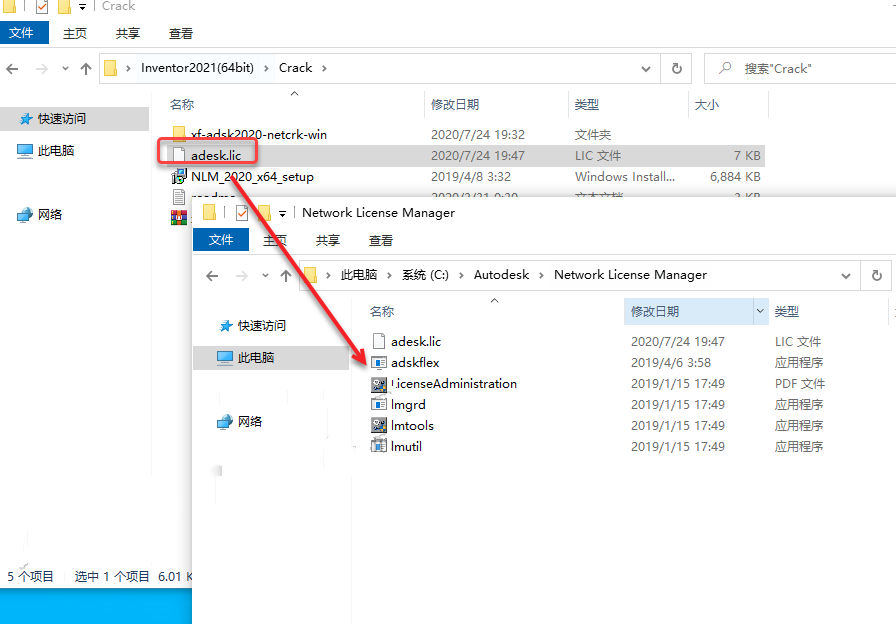Click the Crack breadcrumb segment
The height and width of the screenshot is (624, 896).
pos(295,68)
